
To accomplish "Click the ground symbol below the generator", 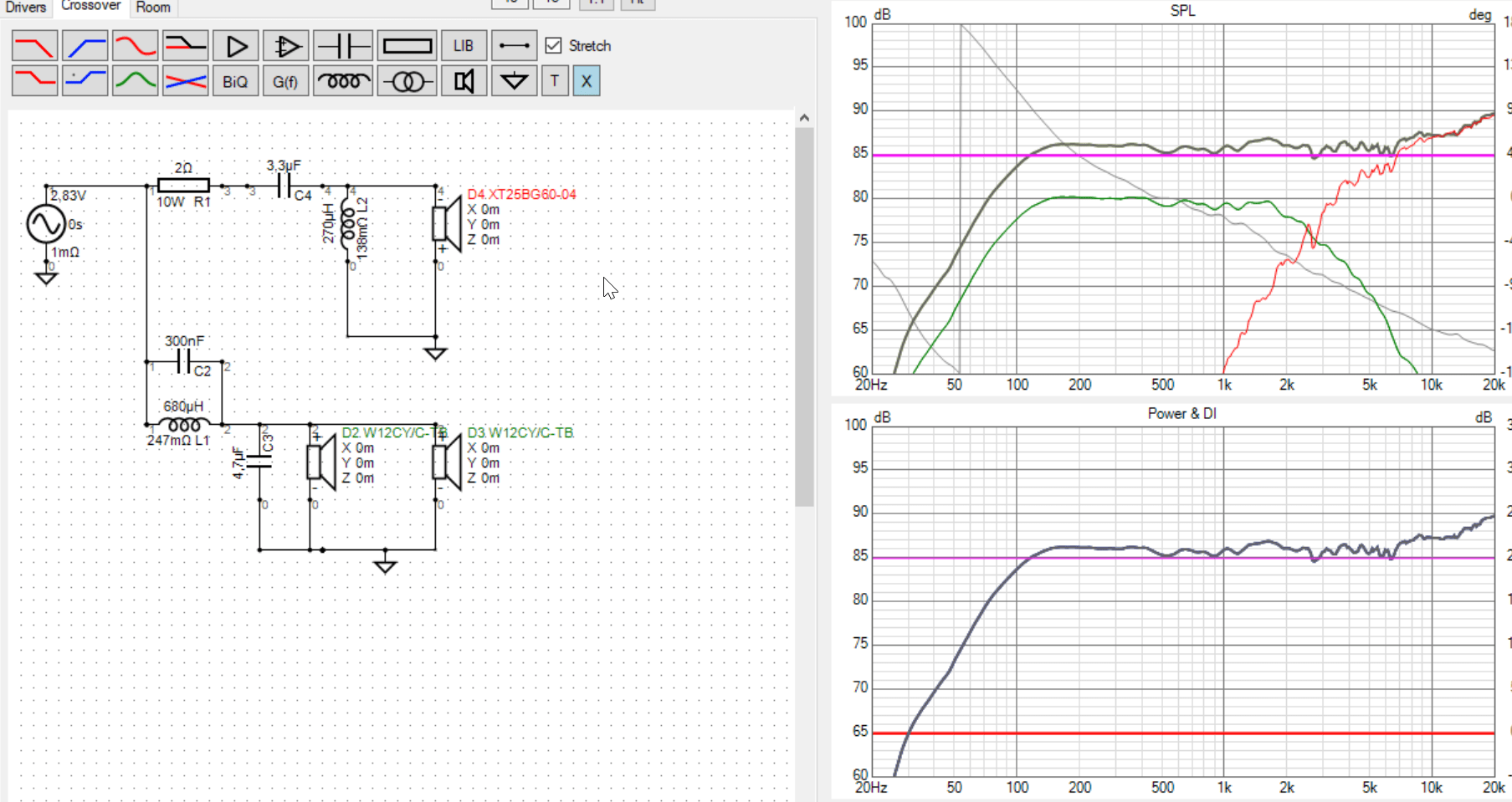I will coord(46,278).
